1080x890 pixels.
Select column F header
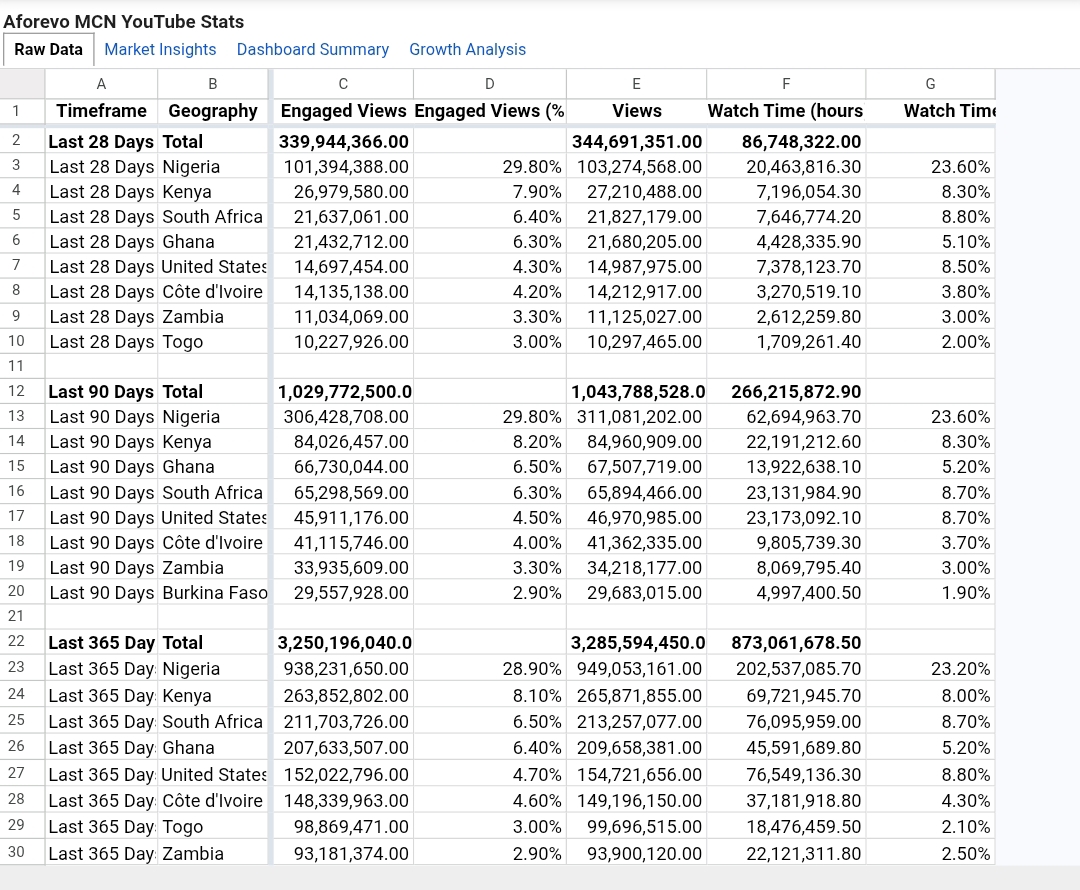(x=786, y=84)
